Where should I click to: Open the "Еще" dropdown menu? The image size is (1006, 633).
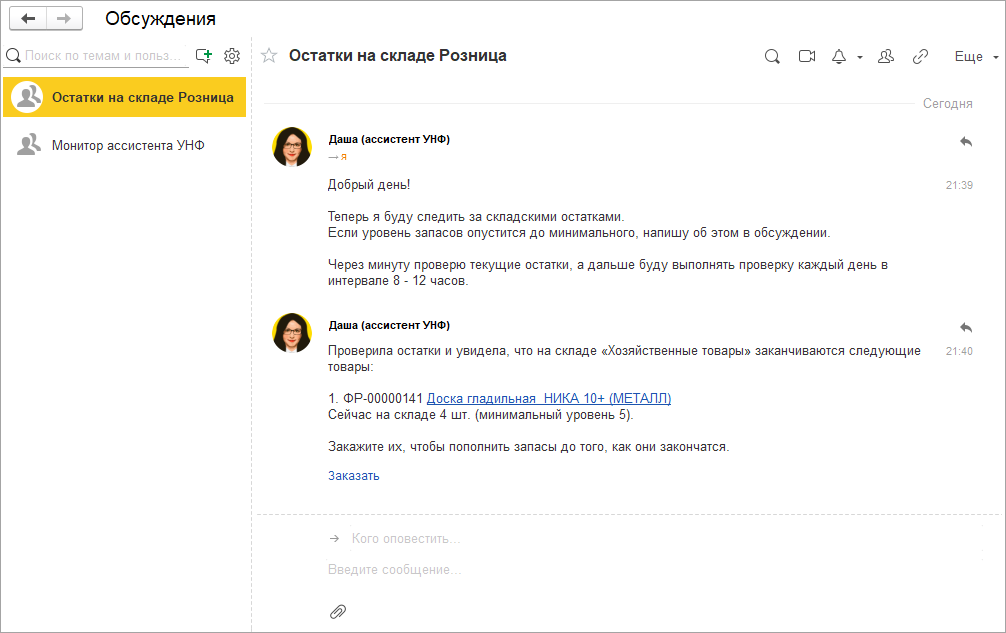pos(976,57)
